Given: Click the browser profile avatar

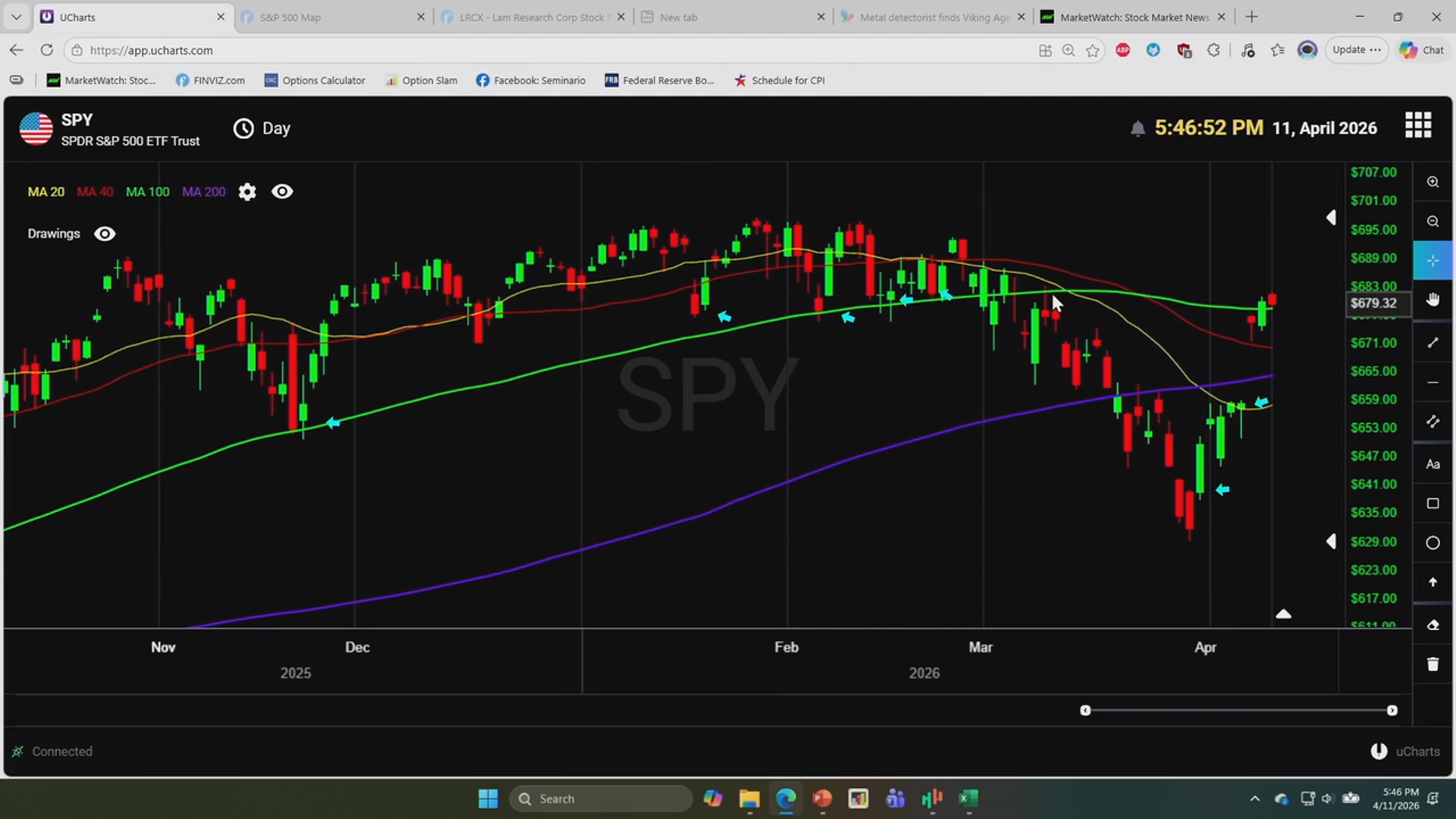Looking at the screenshot, I should click(x=1307, y=50).
